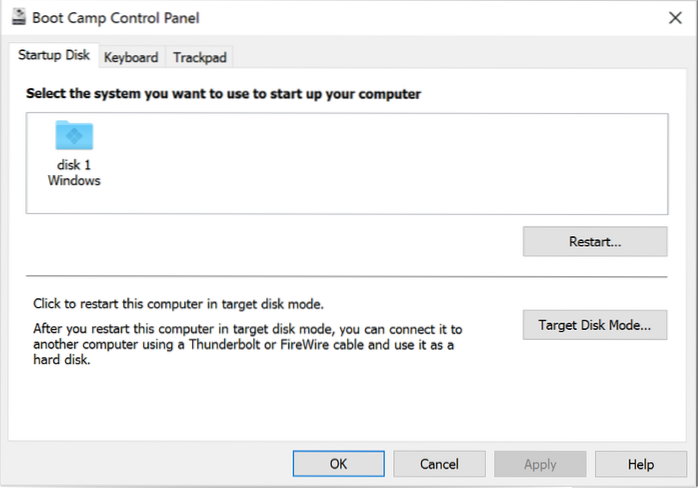
Task: Cancel the Boot Camp dialog
Action: coord(439,464)
